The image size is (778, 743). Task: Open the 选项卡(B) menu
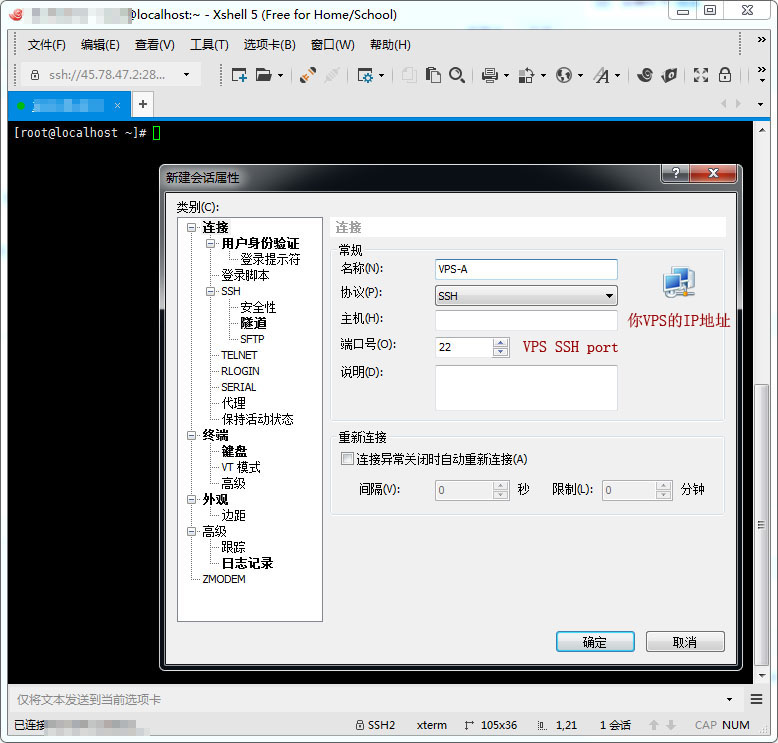click(x=269, y=45)
